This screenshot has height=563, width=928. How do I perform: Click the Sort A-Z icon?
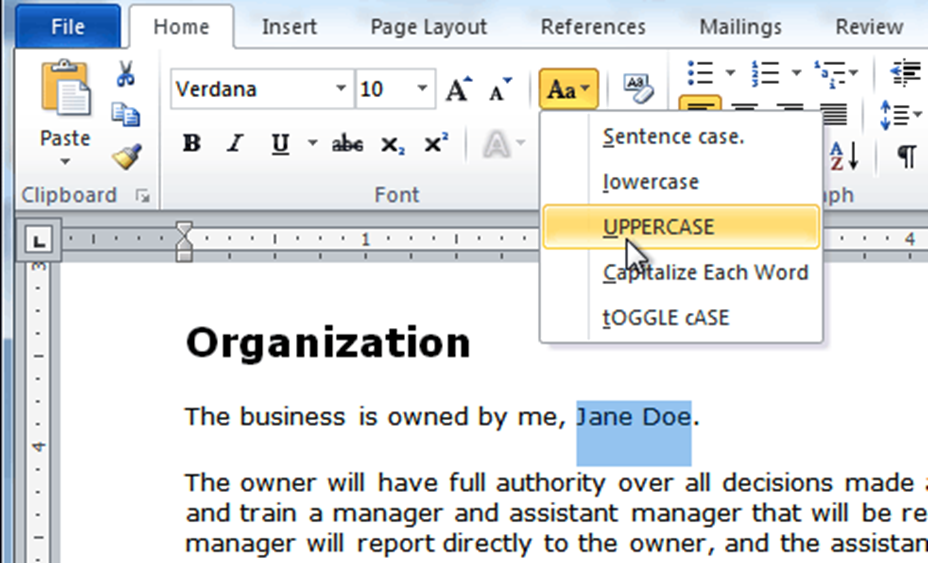click(x=845, y=156)
